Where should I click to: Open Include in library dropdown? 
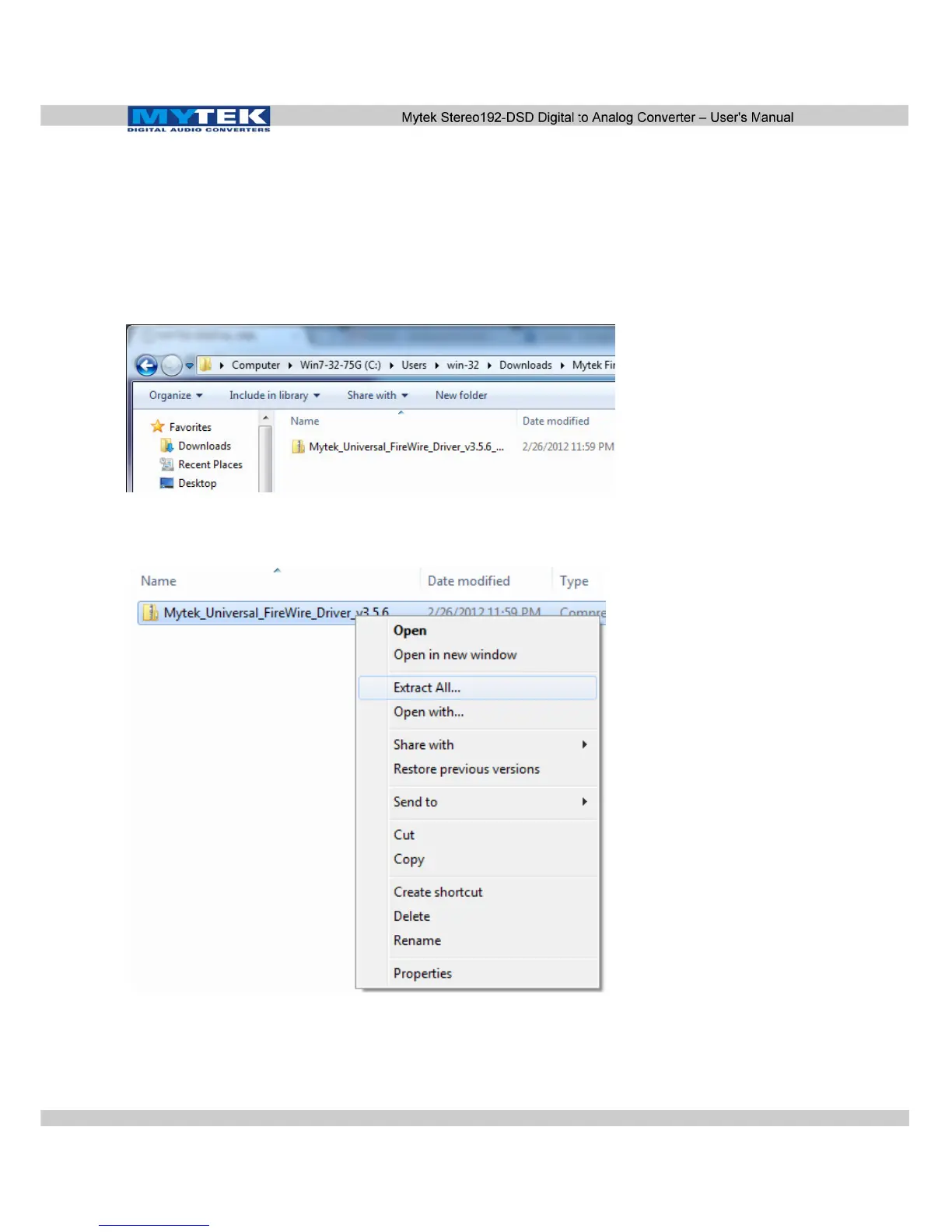(275, 395)
